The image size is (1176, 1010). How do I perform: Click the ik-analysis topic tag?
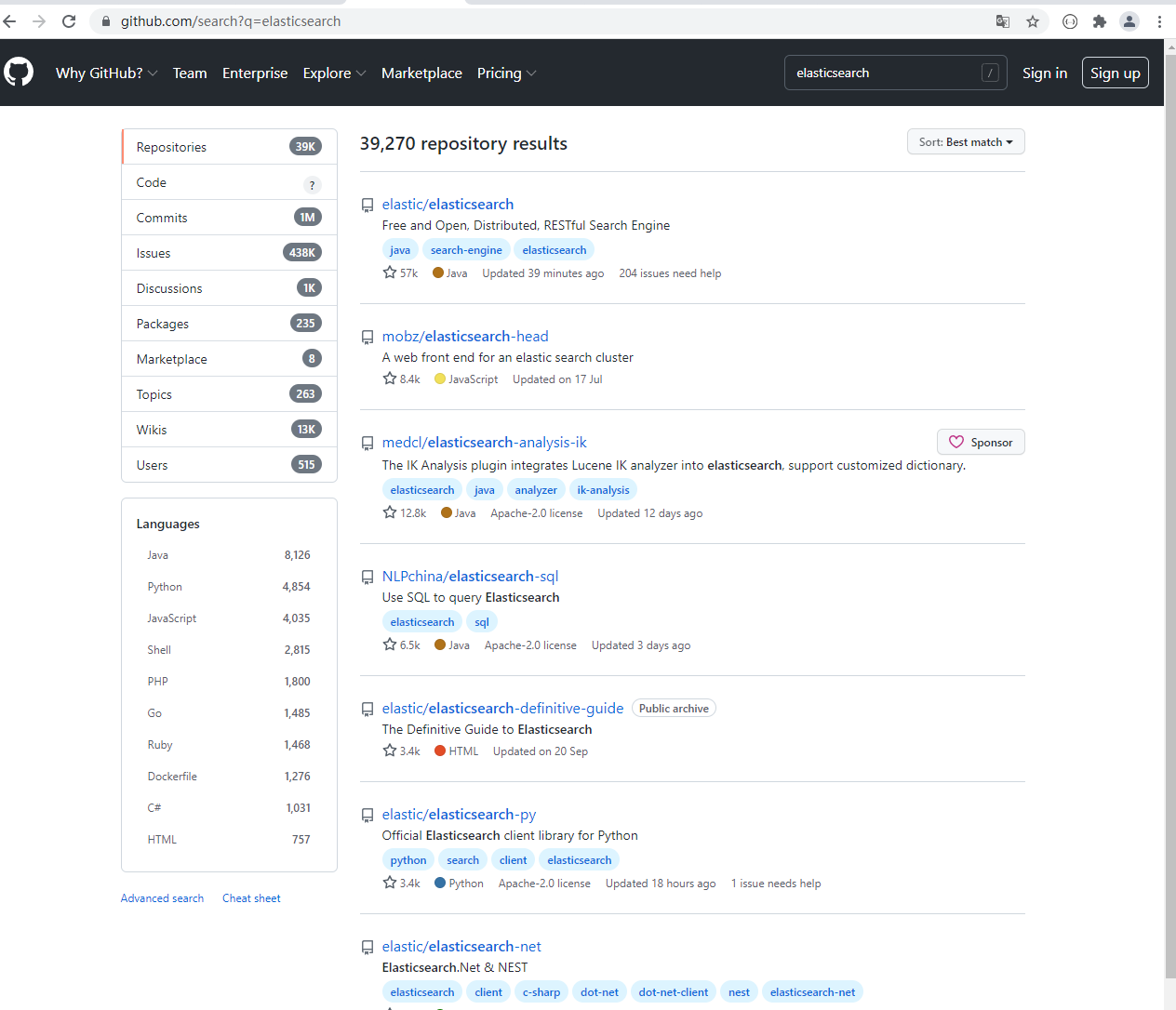(x=603, y=489)
